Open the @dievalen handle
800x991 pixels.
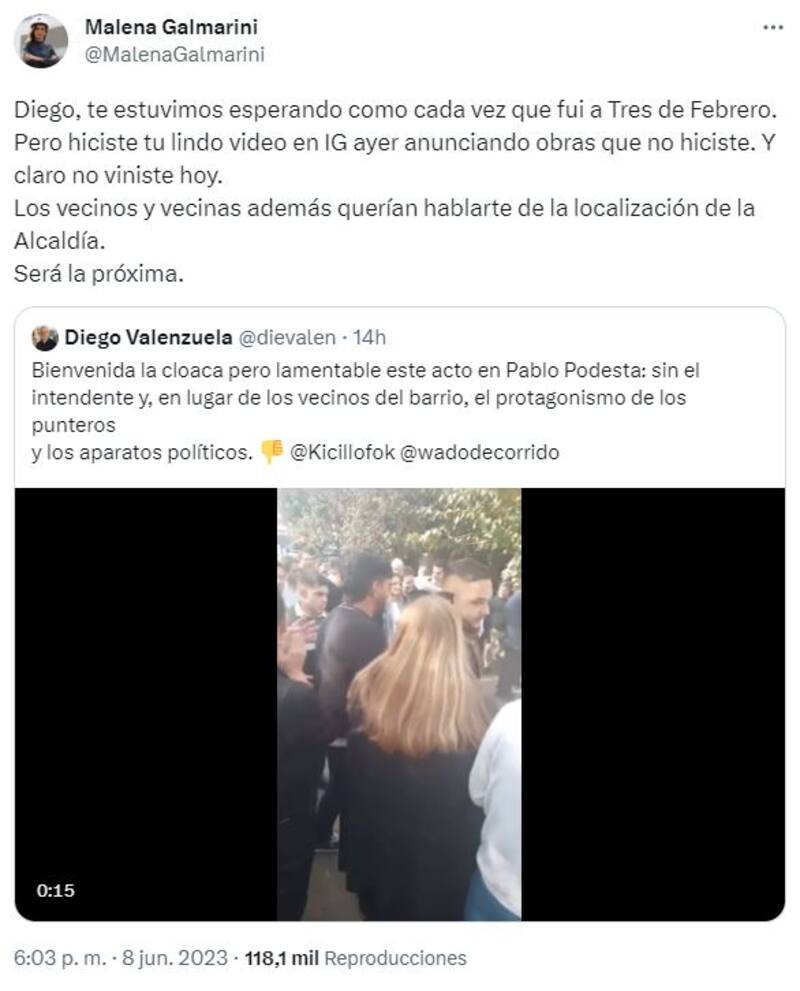coord(287,337)
